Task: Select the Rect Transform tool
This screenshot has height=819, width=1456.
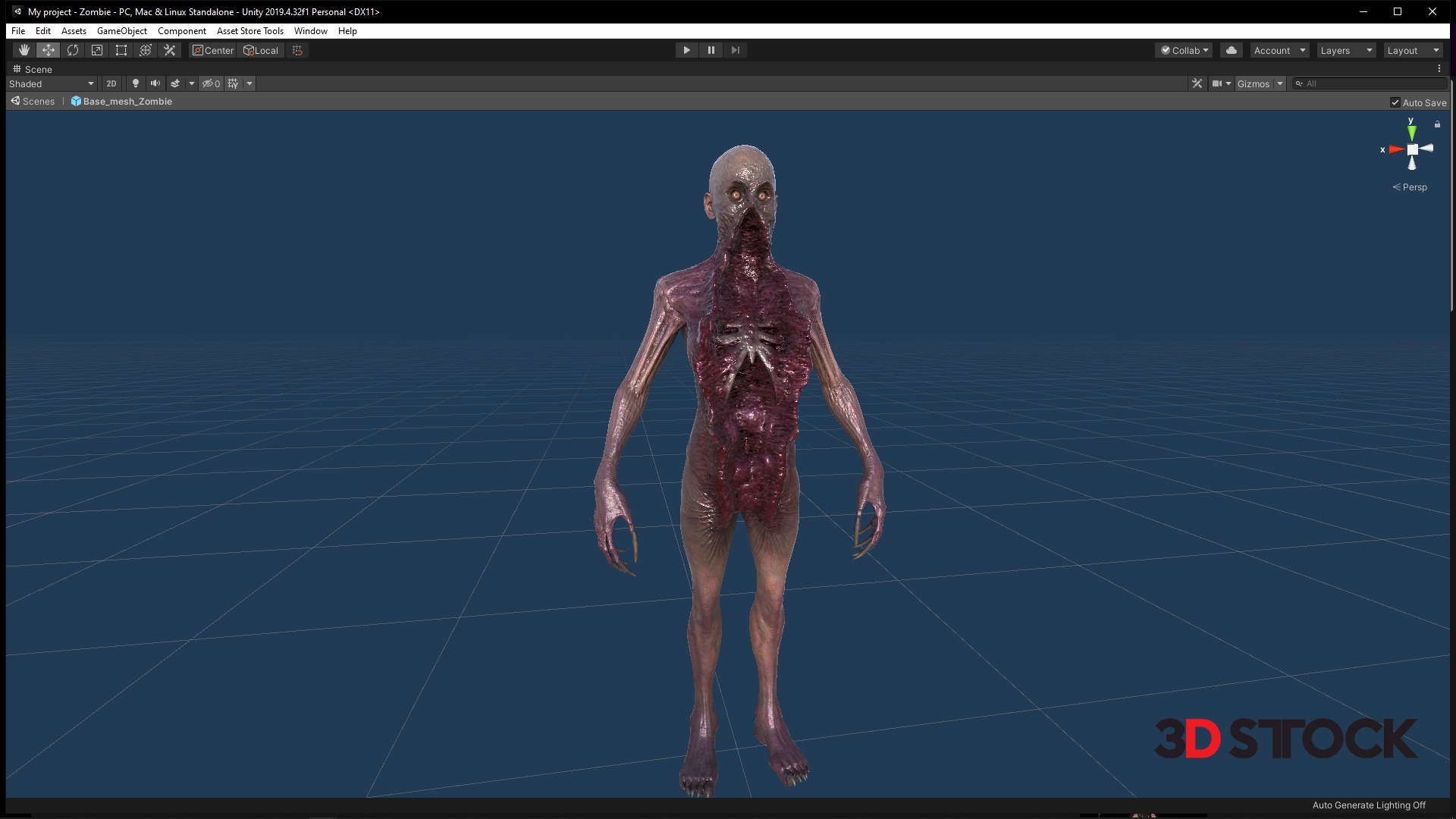Action: point(121,50)
